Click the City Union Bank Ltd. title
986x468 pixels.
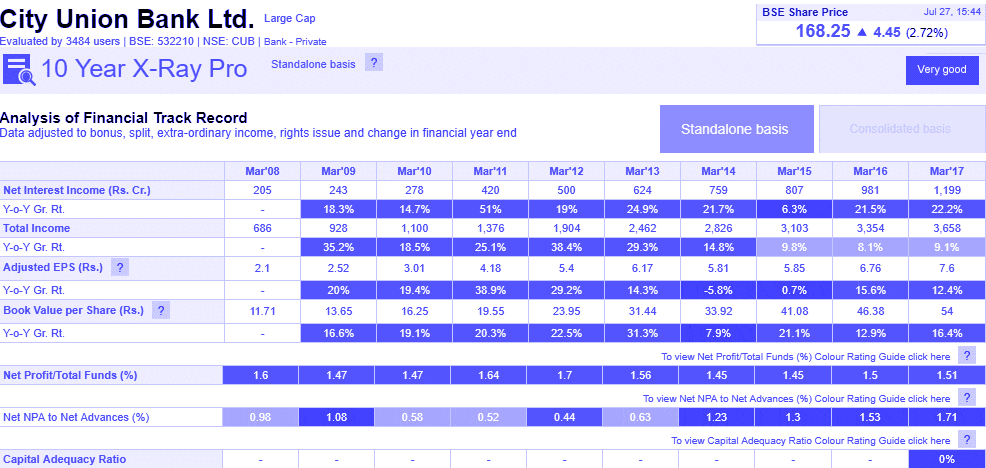(x=127, y=19)
